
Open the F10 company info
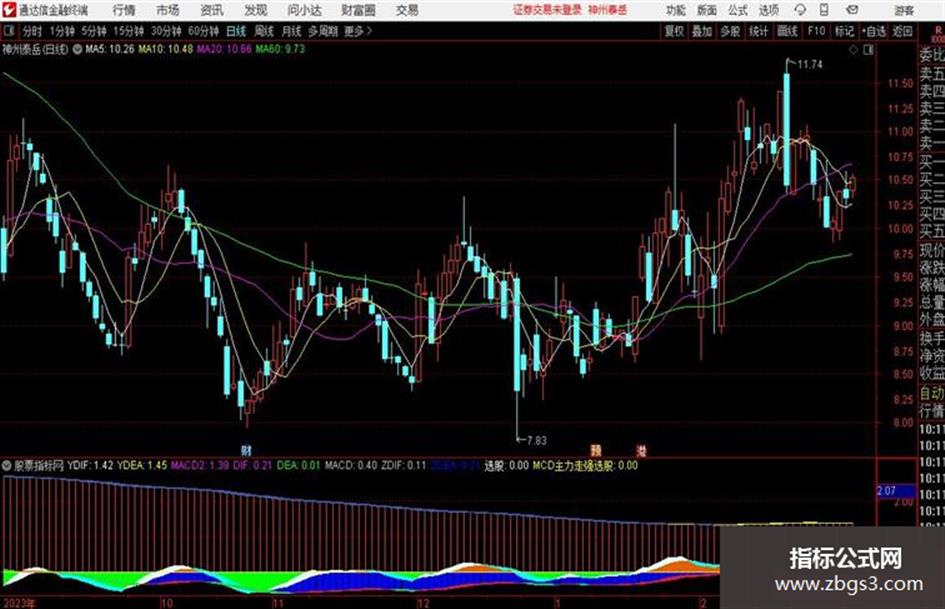point(816,31)
